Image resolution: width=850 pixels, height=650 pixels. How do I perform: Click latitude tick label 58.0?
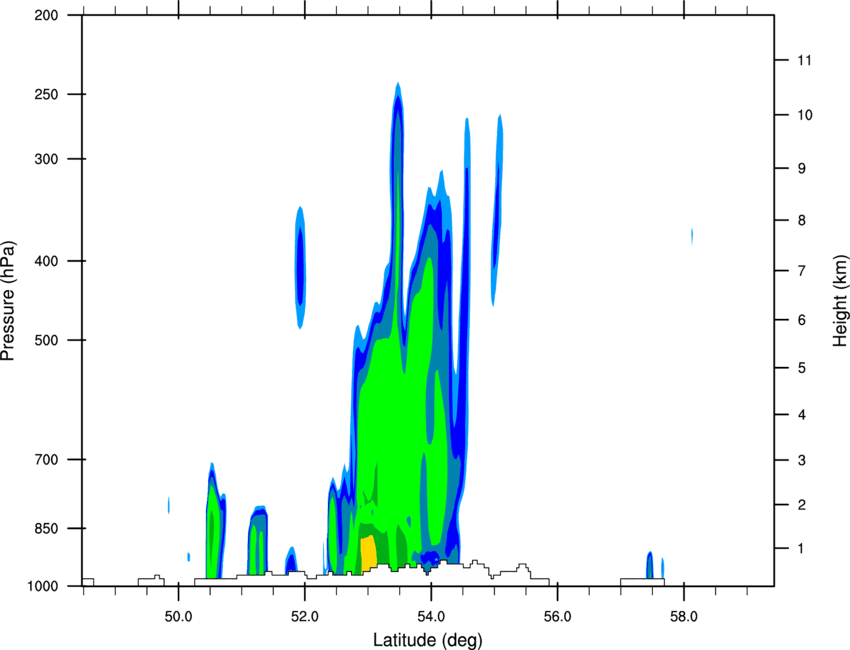(x=684, y=617)
